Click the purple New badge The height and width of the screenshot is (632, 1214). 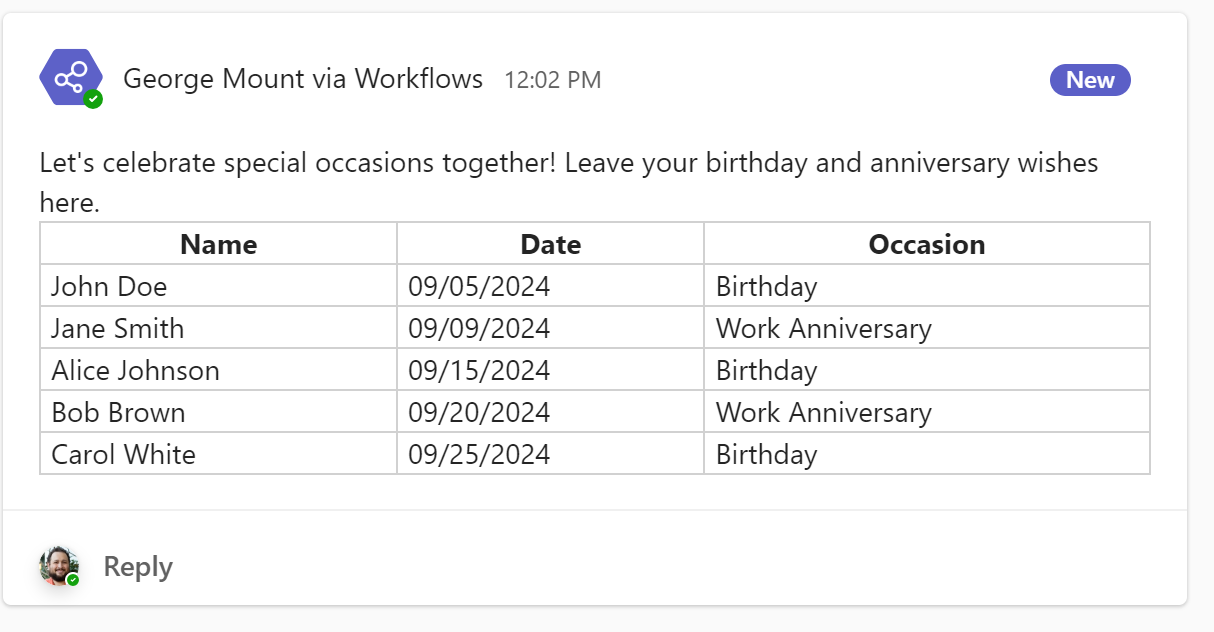(1089, 80)
